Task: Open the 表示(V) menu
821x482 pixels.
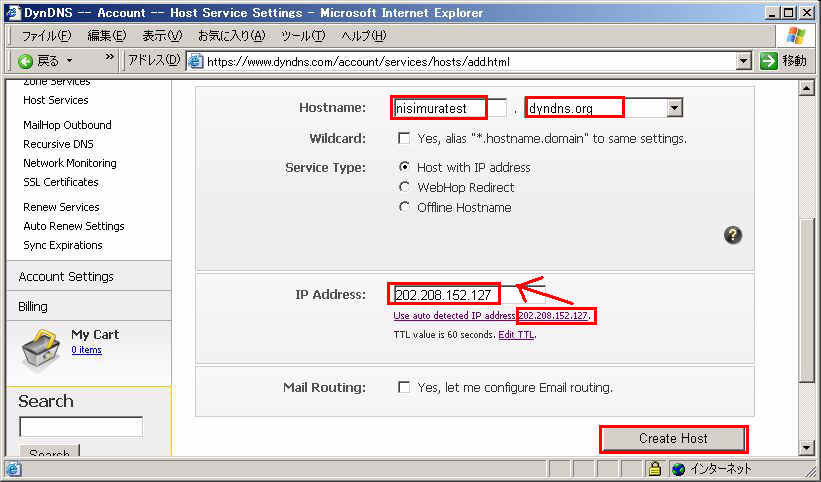Action: coord(162,36)
